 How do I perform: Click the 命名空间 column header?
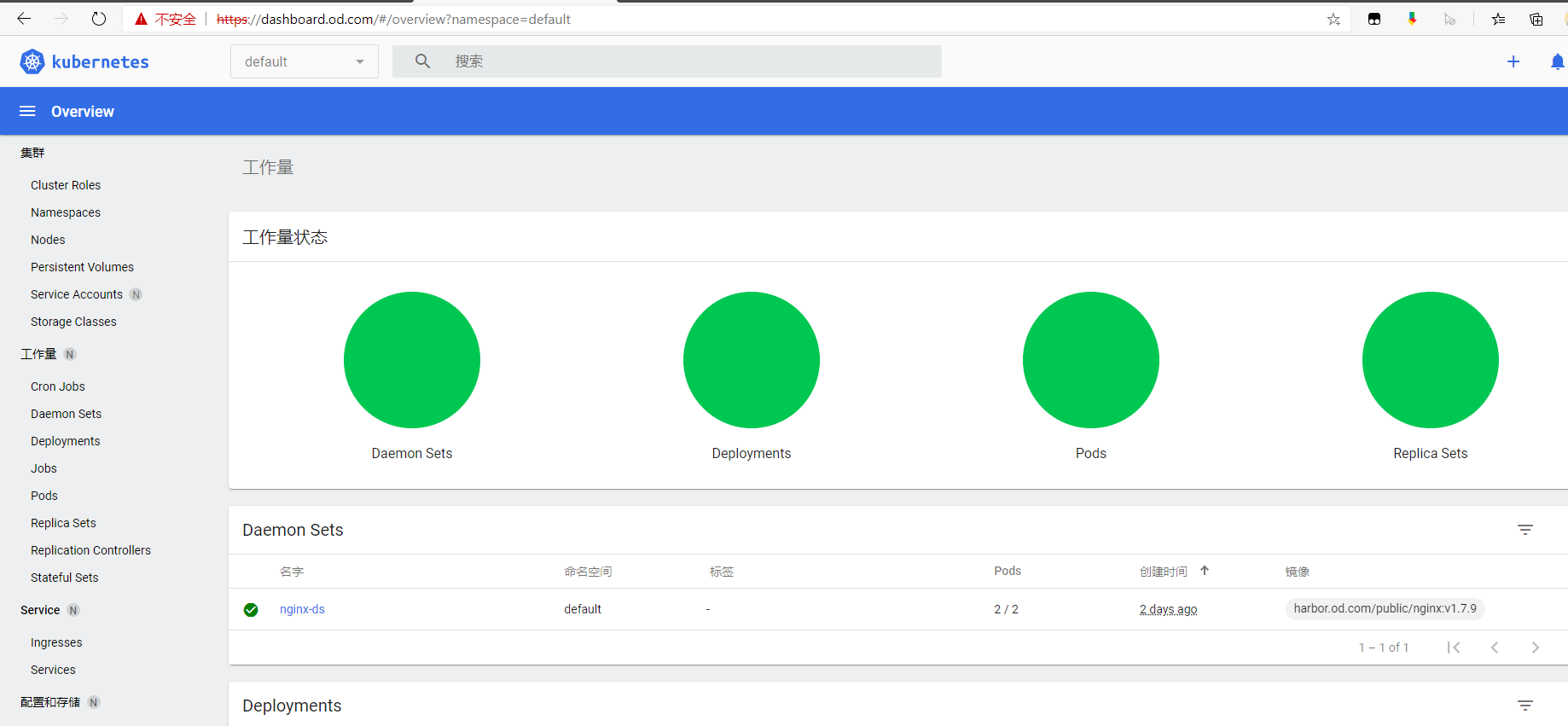(x=588, y=572)
